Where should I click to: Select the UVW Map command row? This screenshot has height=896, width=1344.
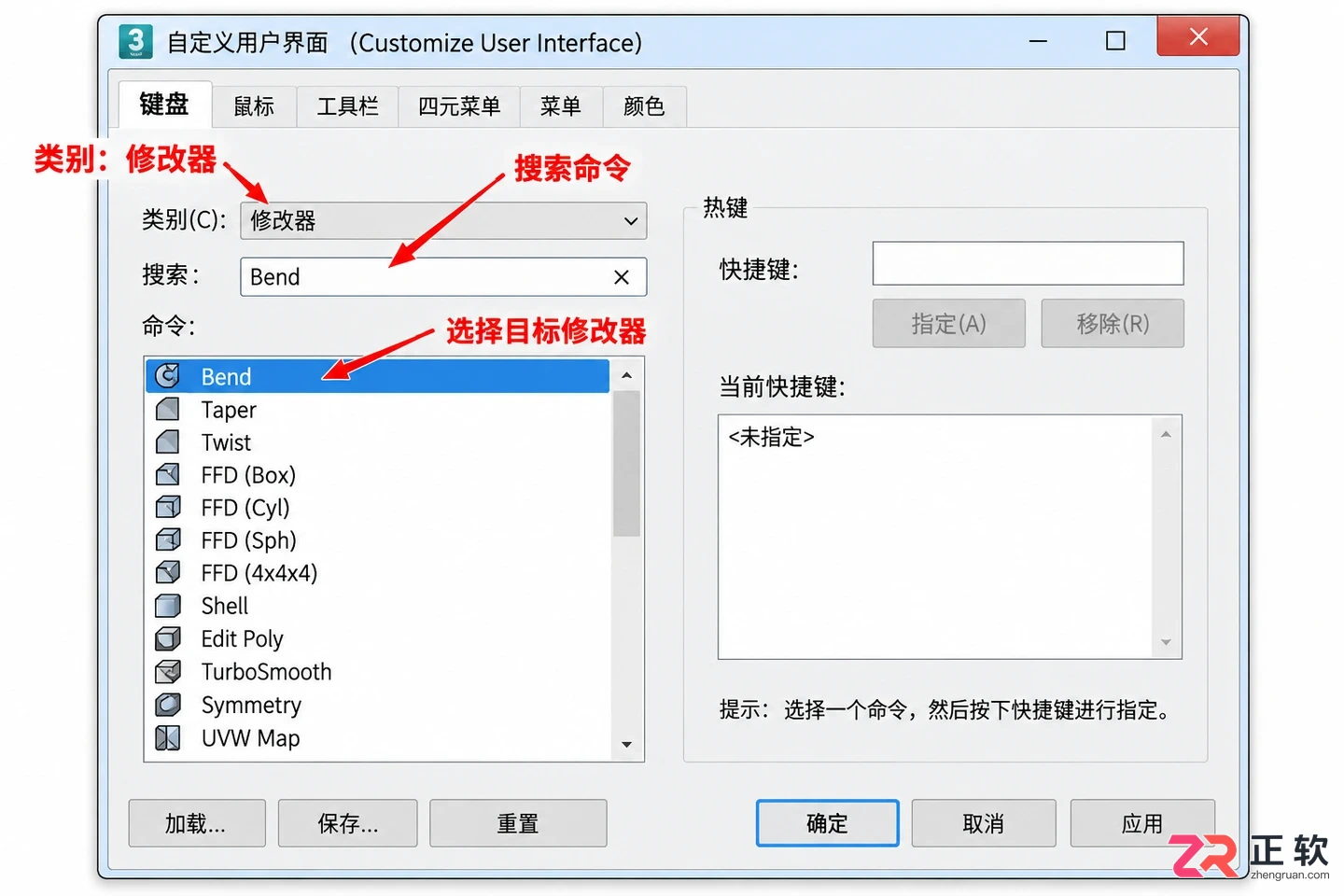pyautogui.click(x=378, y=737)
